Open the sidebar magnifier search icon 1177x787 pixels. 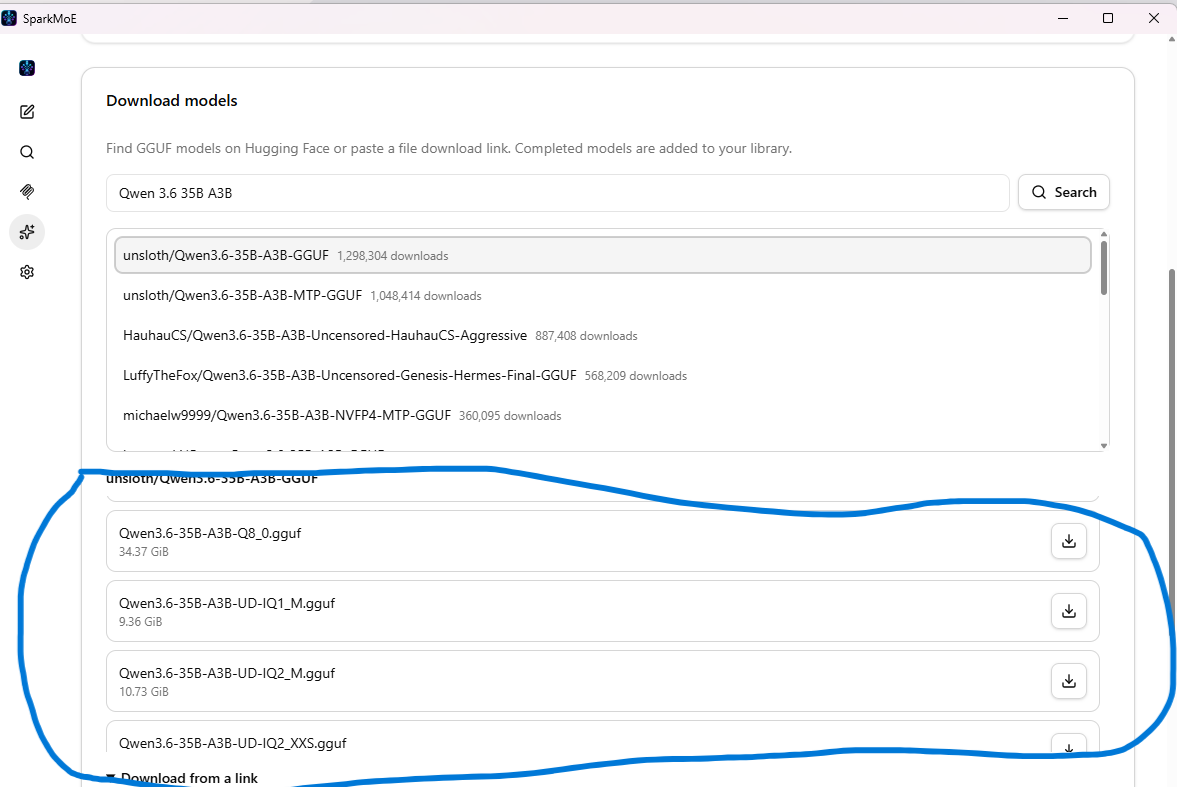[x=27, y=152]
